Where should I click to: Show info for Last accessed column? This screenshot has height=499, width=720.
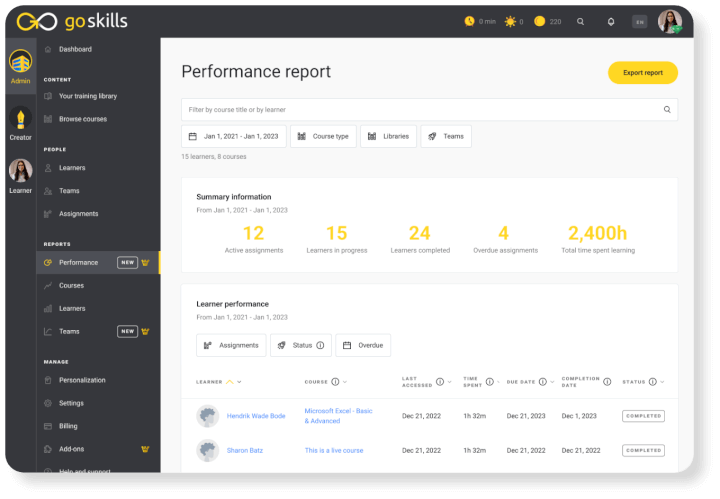coord(440,382)
